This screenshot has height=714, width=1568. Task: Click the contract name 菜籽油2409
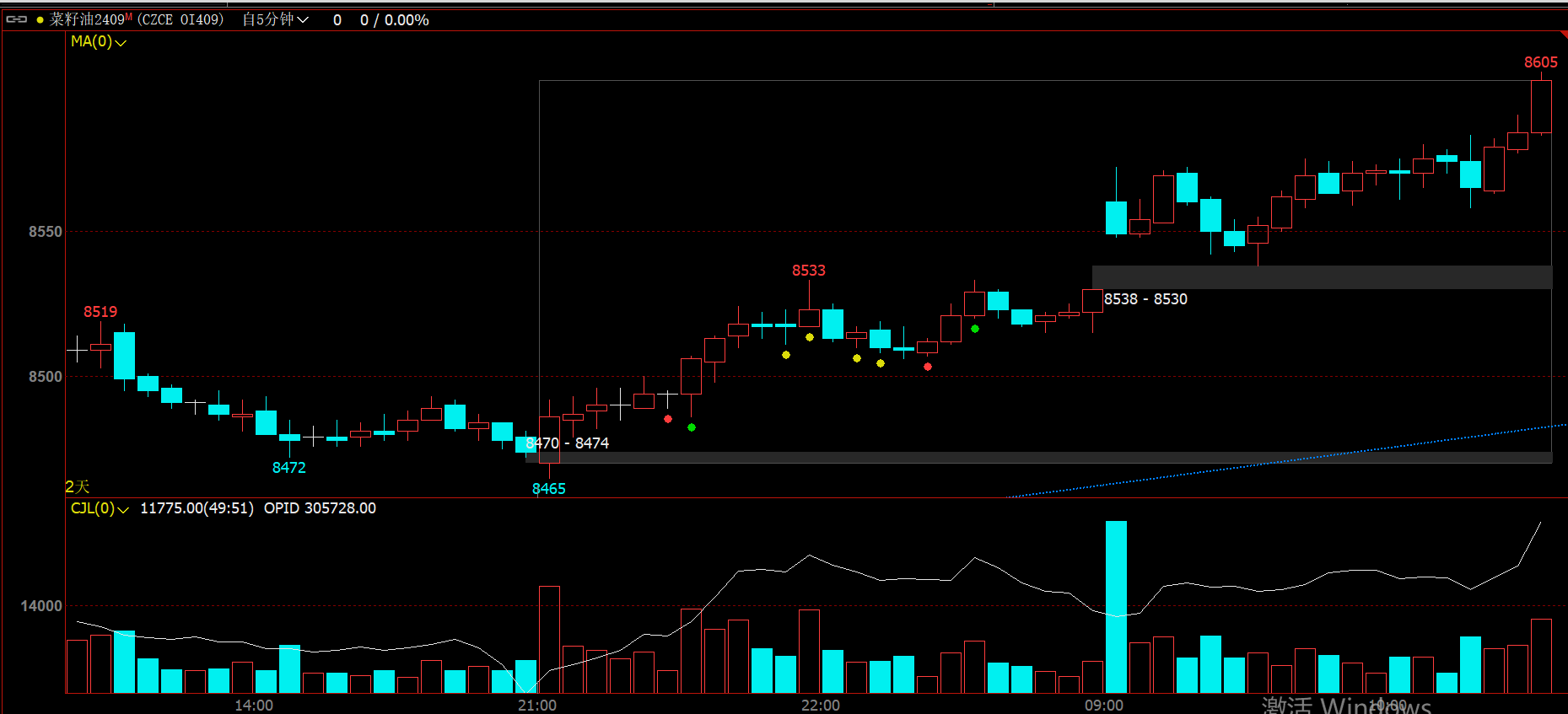pos(87,19)
